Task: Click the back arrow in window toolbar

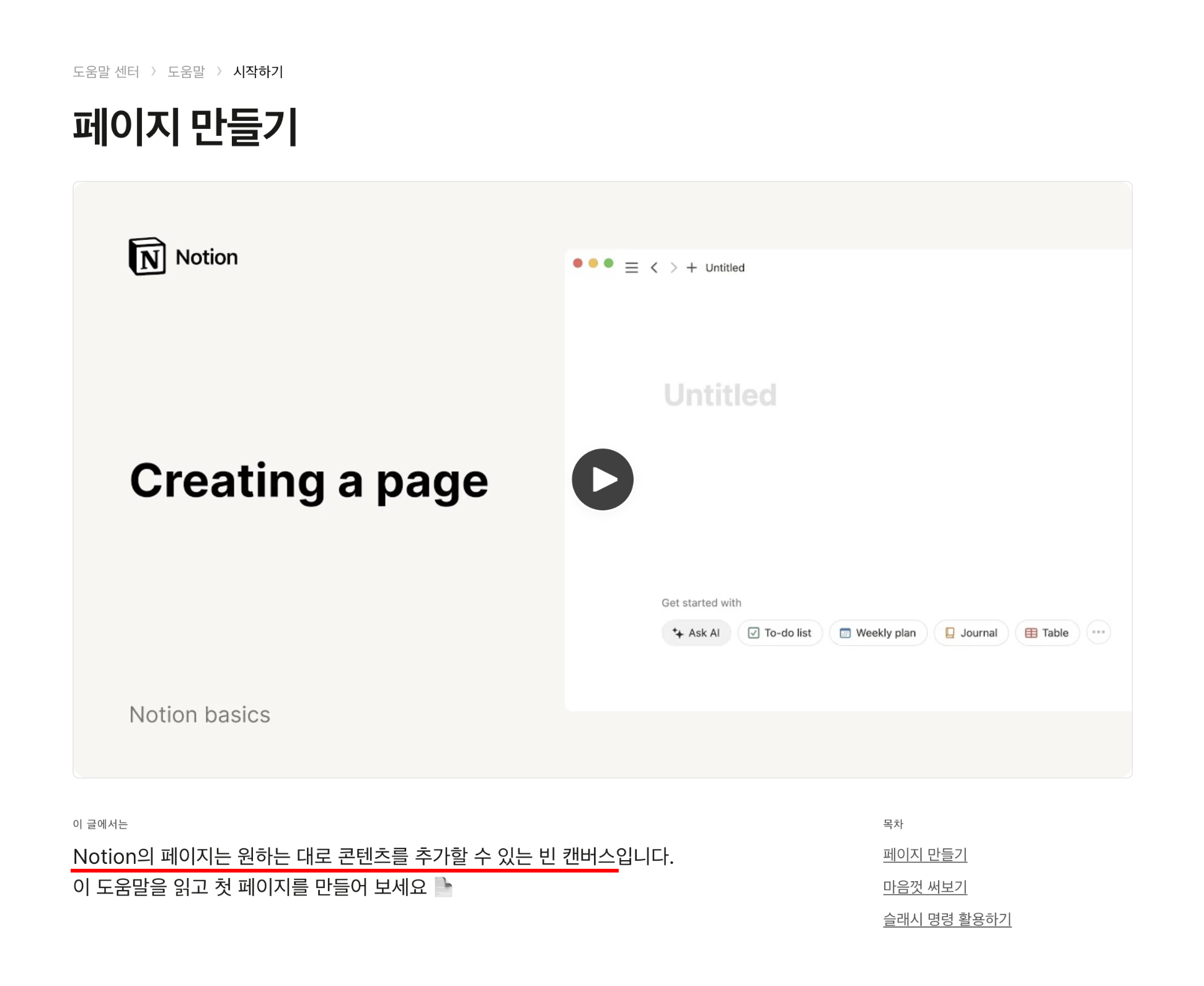Action: [x=654, y=268]
